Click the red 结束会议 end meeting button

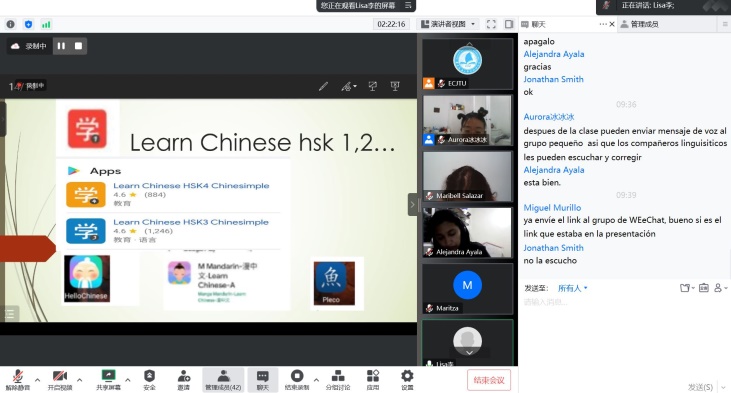pos(489,380)
